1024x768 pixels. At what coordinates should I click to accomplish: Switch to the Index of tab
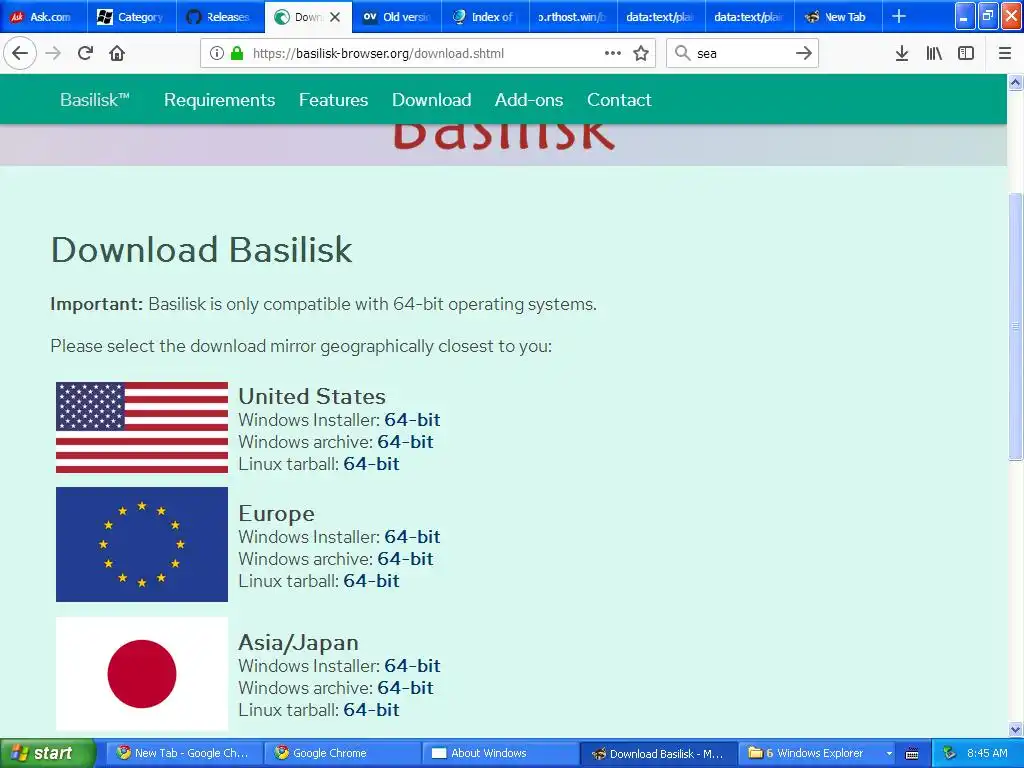click(486, 17)
